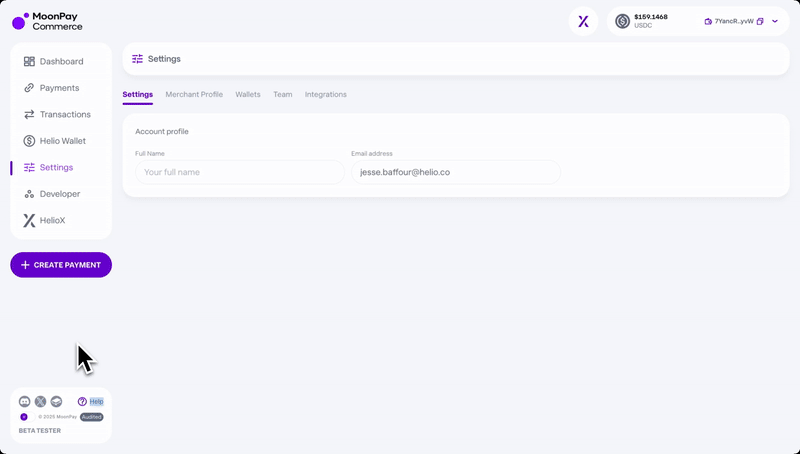Click the book-shaped docs icon in footer
This screenshot has height=454, width=800.
pyautogui.click(x=56, y=401)
